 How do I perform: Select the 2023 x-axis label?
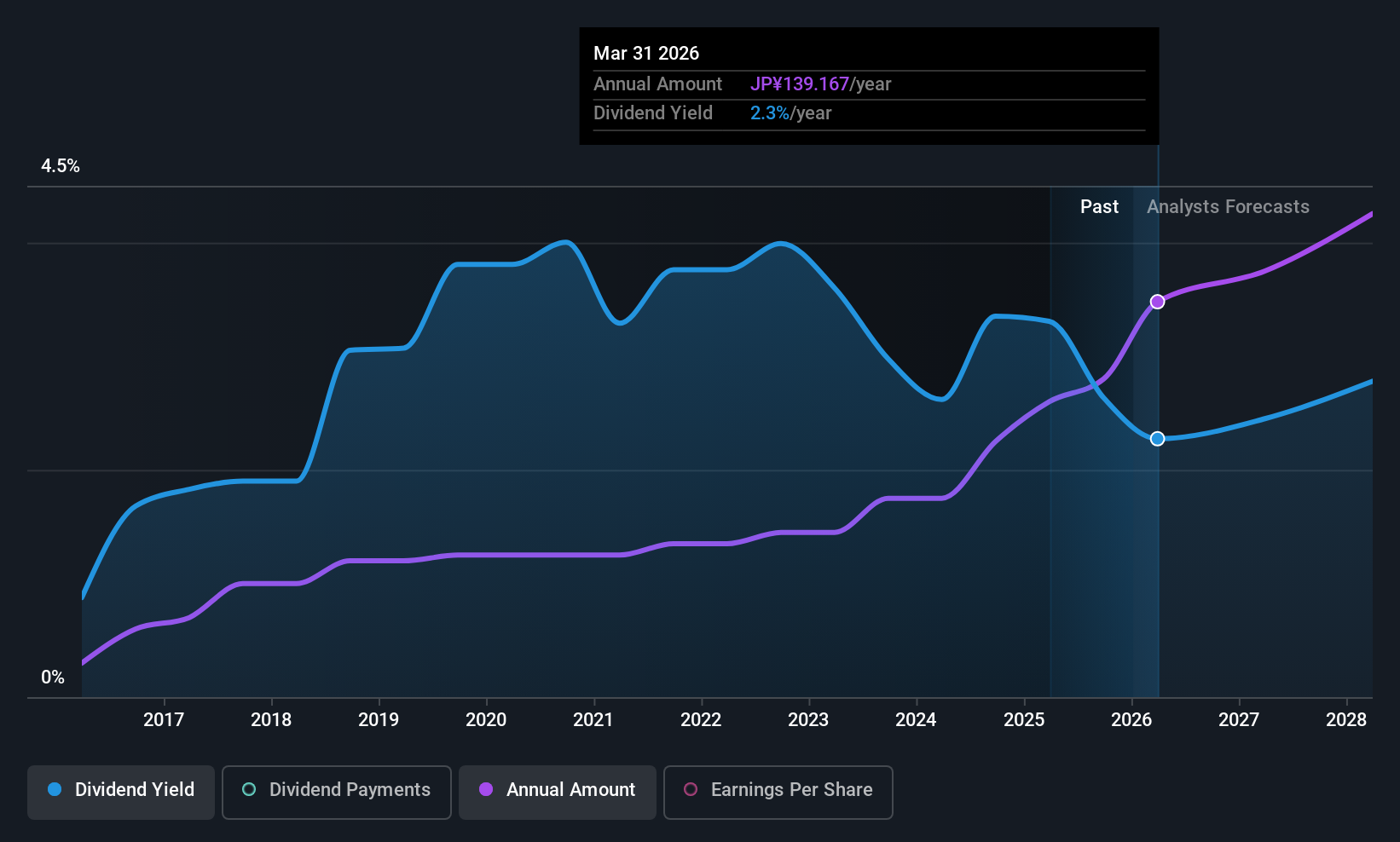808,719
